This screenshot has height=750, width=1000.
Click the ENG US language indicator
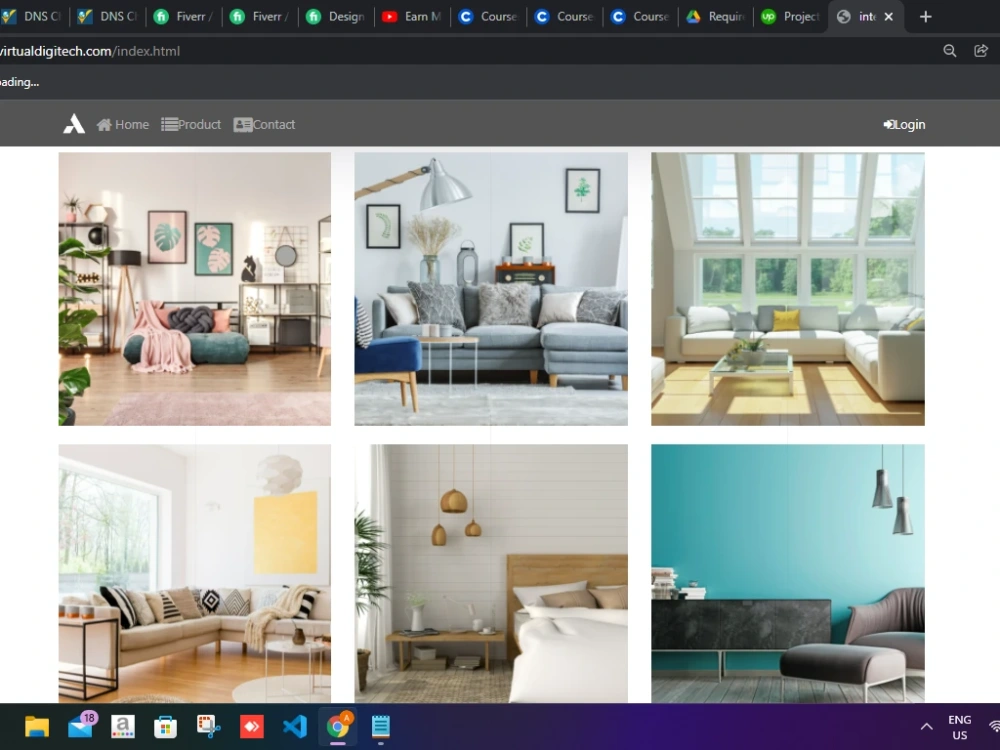[960, 727]
